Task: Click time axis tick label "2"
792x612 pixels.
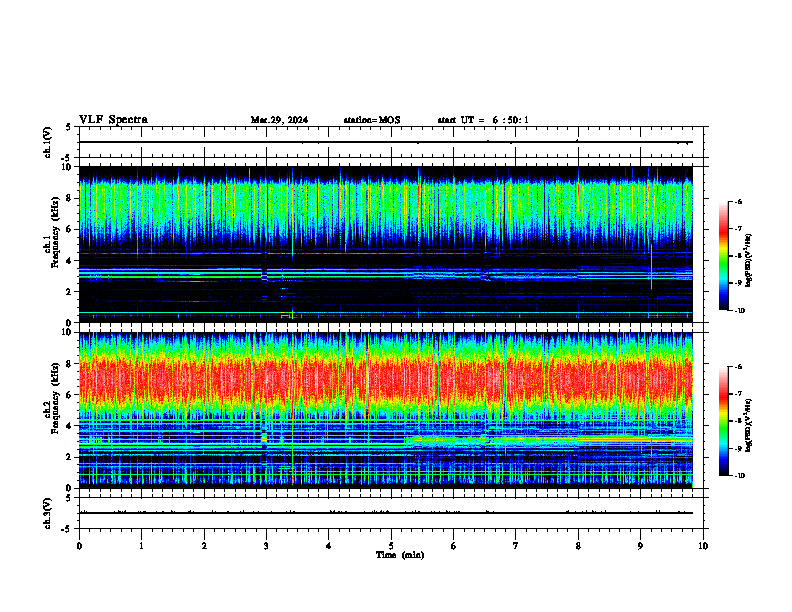Action: (x=204, y=546)
